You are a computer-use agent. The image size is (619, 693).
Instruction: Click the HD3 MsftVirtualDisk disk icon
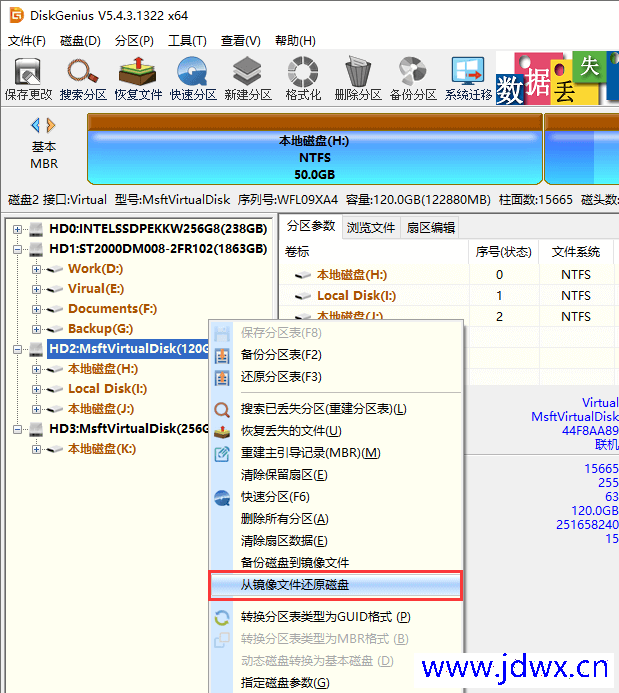(x=36, y=429)
